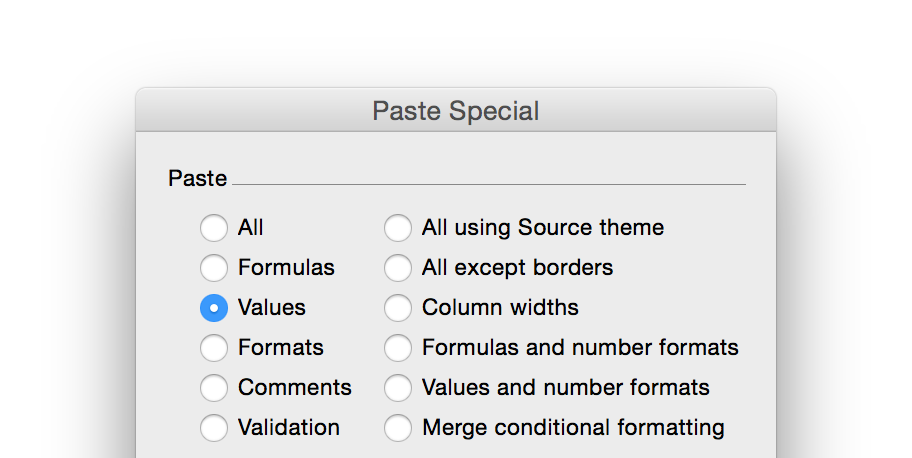Viewport: 912px width, 458px height.
Task: Select Merge conditional formatting option
Action: [398, 428]
